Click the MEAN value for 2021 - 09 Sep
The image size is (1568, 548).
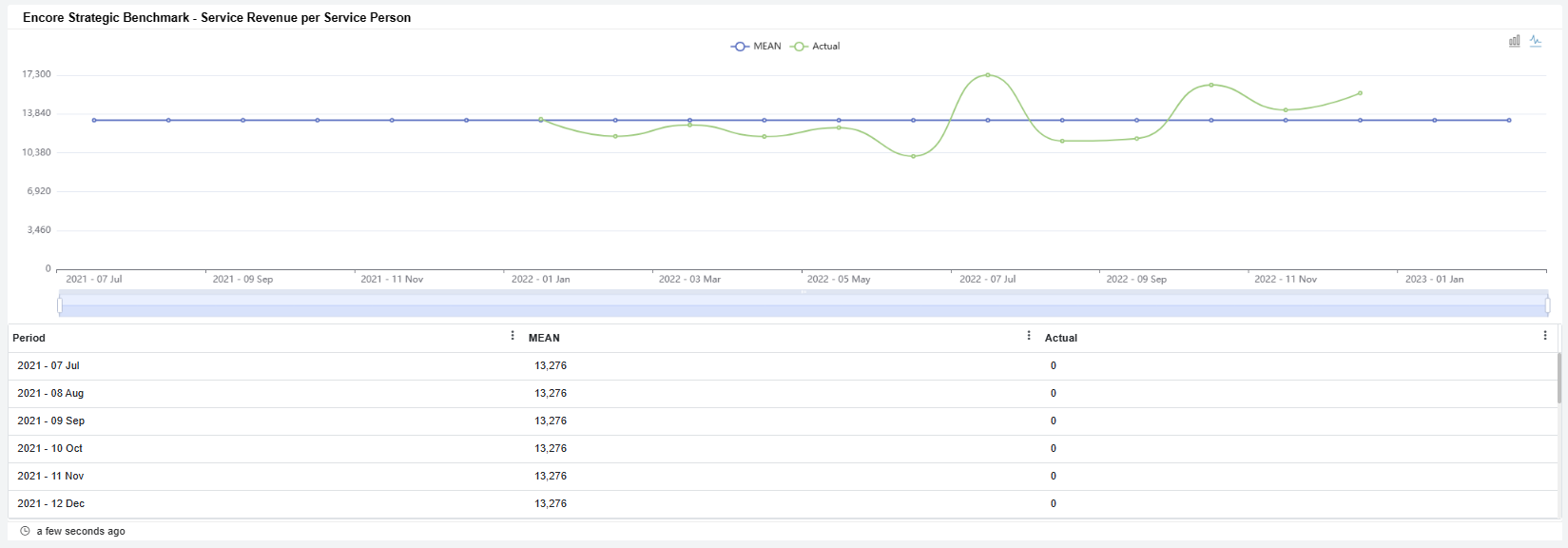click(x=551, y=421)
